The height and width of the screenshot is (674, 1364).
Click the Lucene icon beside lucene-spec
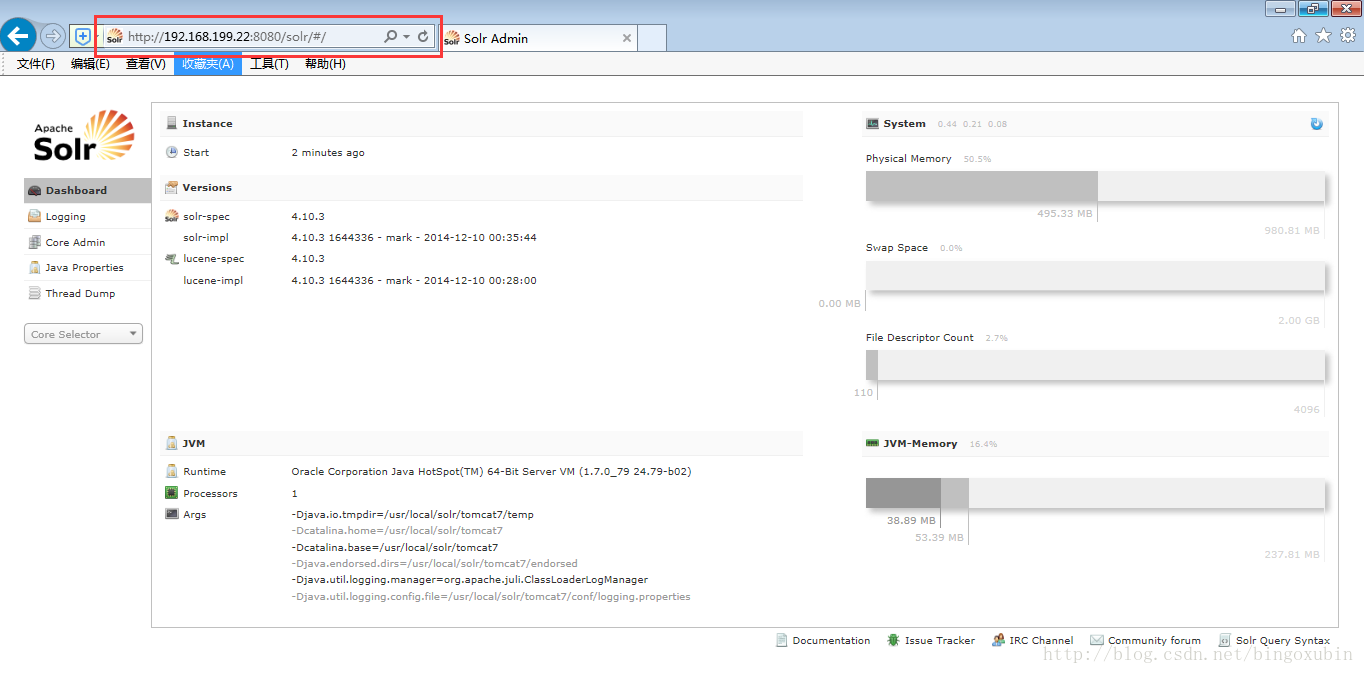172,259
